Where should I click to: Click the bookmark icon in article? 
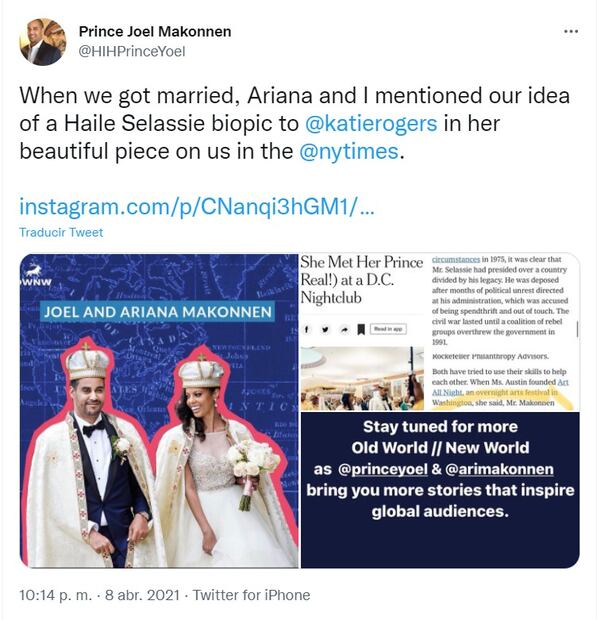click(361, 329)
